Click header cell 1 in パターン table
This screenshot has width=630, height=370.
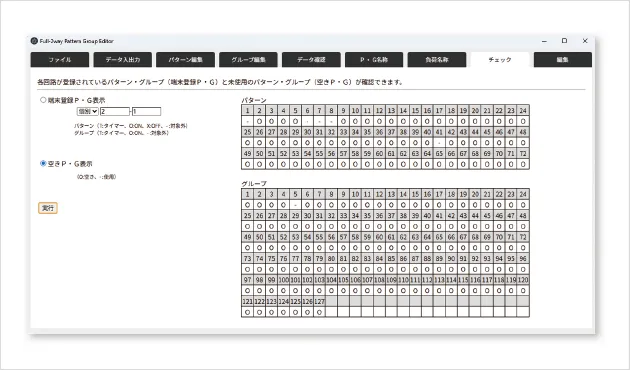coord(248,110)
